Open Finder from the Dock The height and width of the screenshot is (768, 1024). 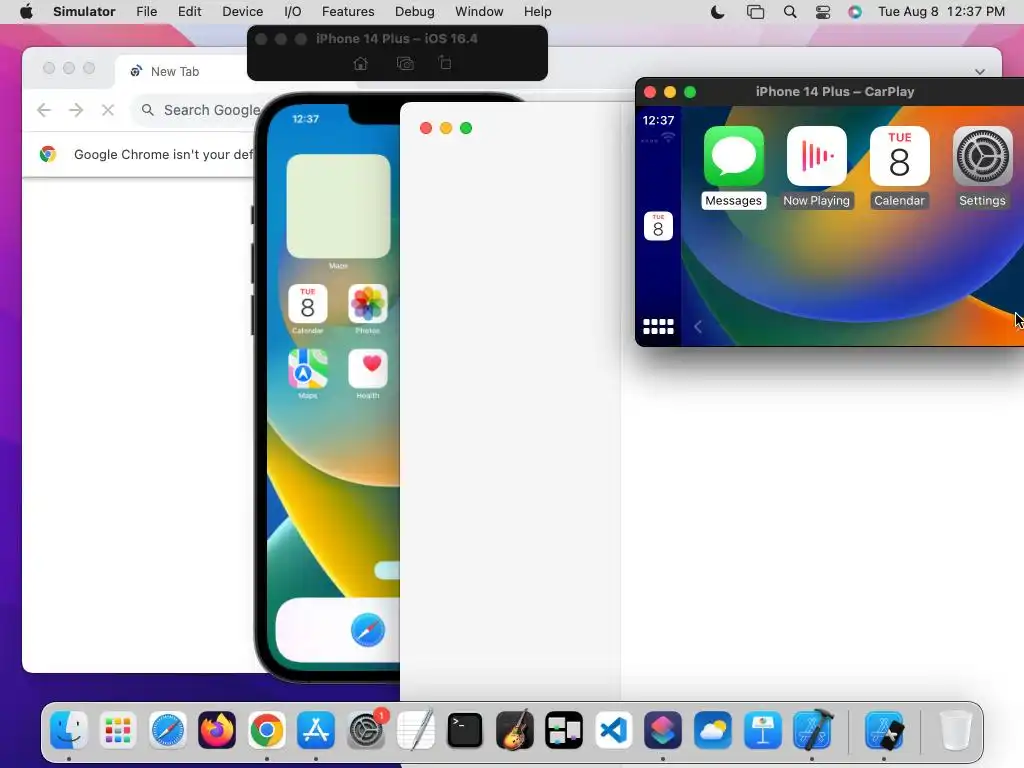(x=69, y=729)
